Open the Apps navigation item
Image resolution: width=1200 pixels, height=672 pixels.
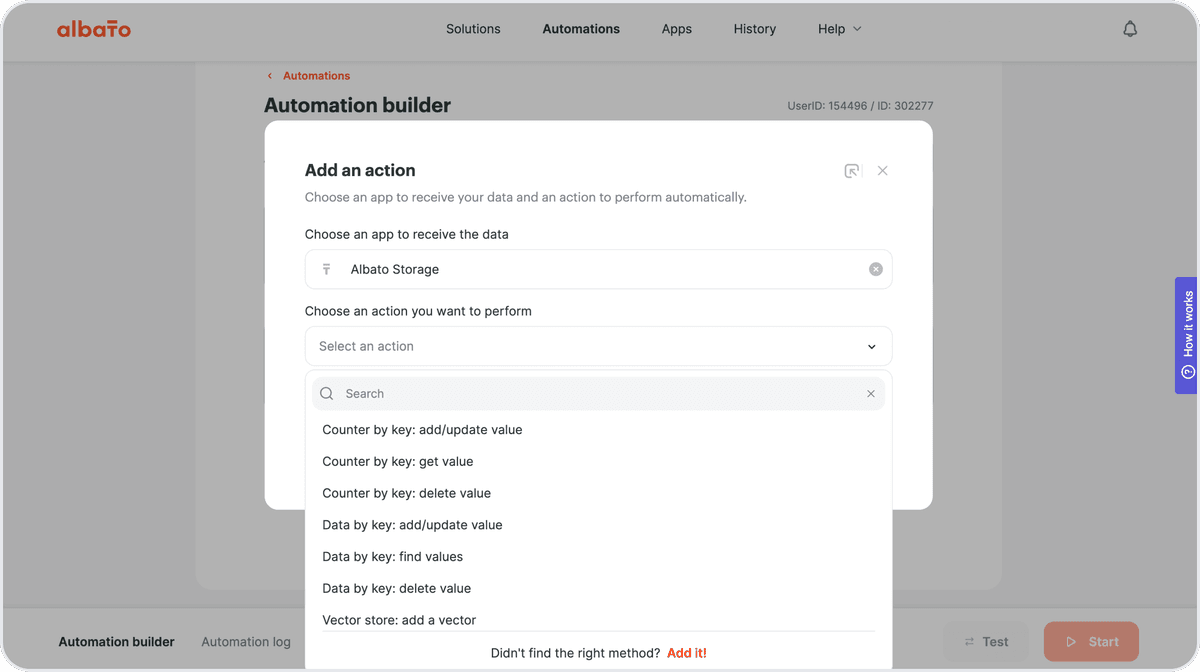point(677,29)
